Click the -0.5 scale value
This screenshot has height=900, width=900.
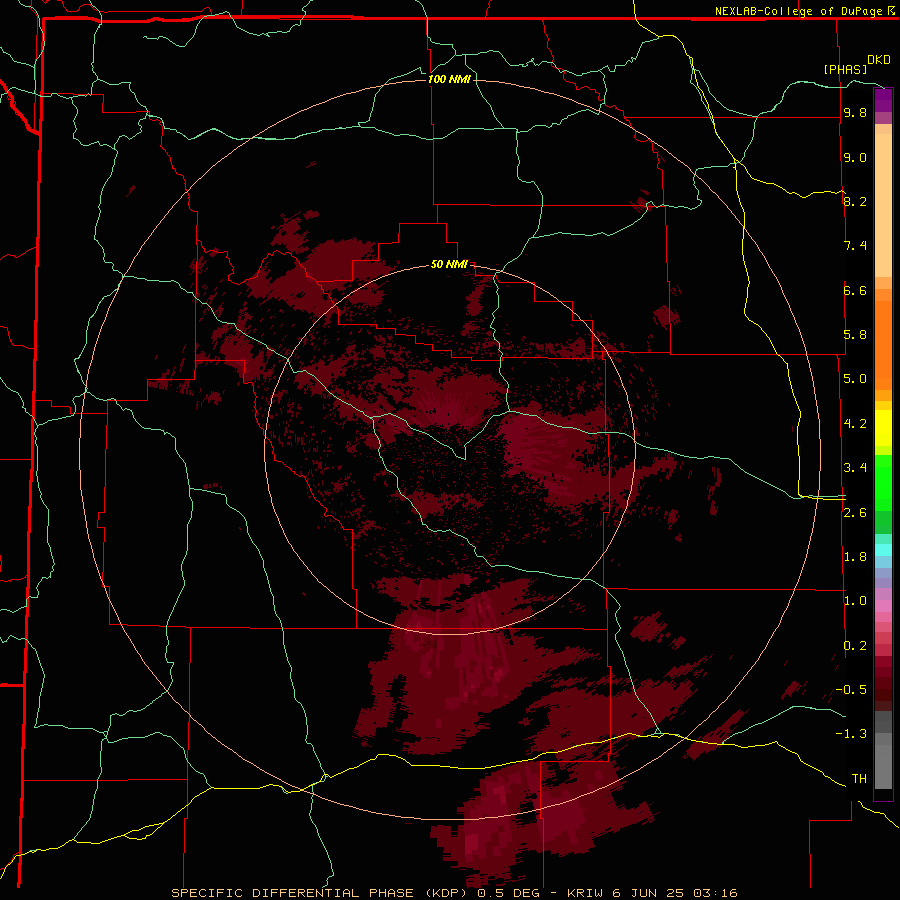851,690
